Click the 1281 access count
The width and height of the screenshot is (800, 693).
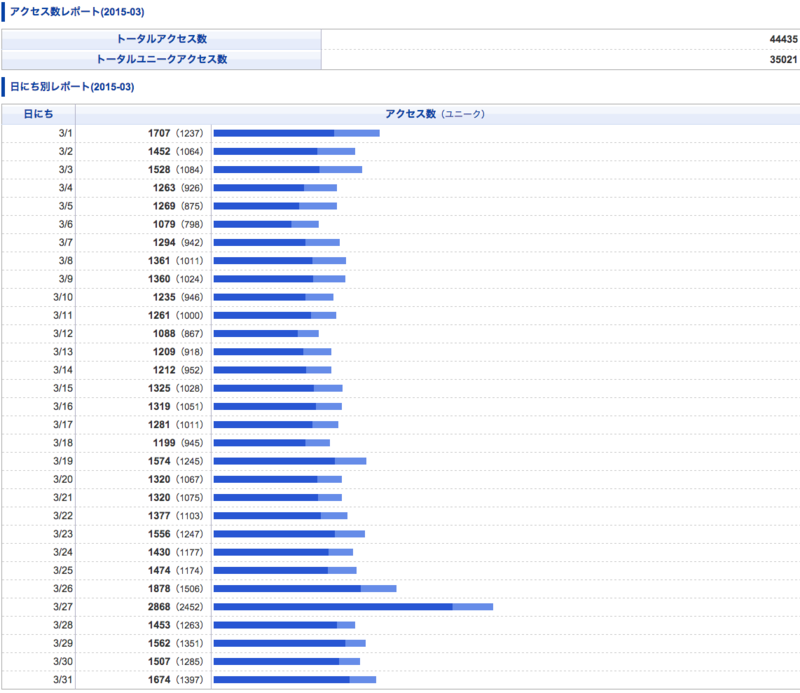[x=159, y=425]
